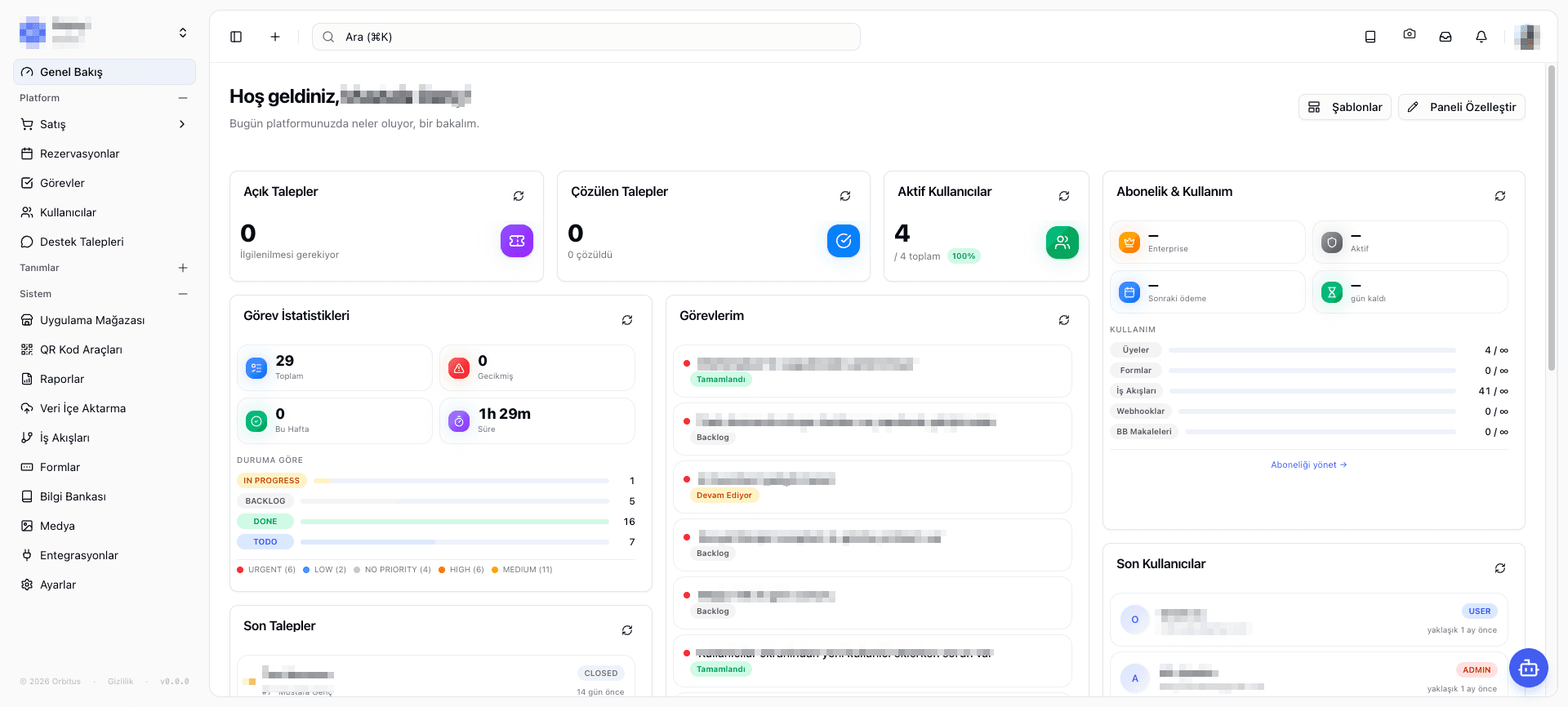1568x707 pixels.
Task: Open Entegrasyonlar in sidebar
Action: pyautogui.click(x=105, y=555)
